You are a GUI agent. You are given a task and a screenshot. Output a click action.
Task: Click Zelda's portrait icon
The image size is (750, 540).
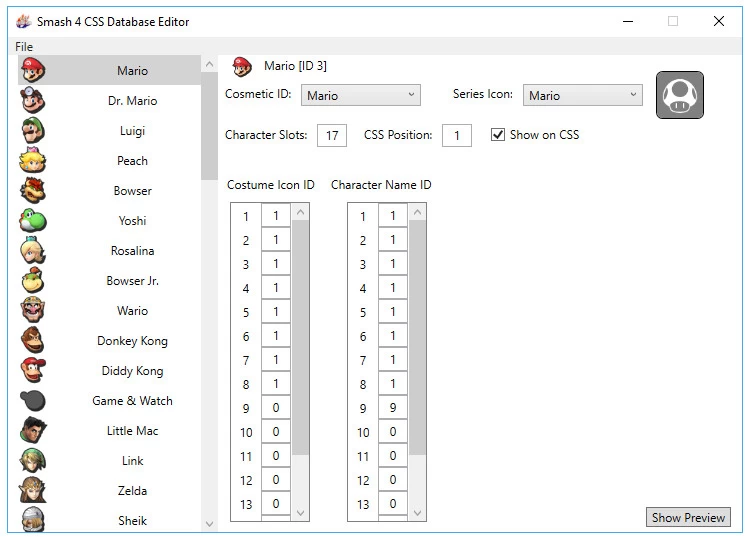[x=33, y=491]
